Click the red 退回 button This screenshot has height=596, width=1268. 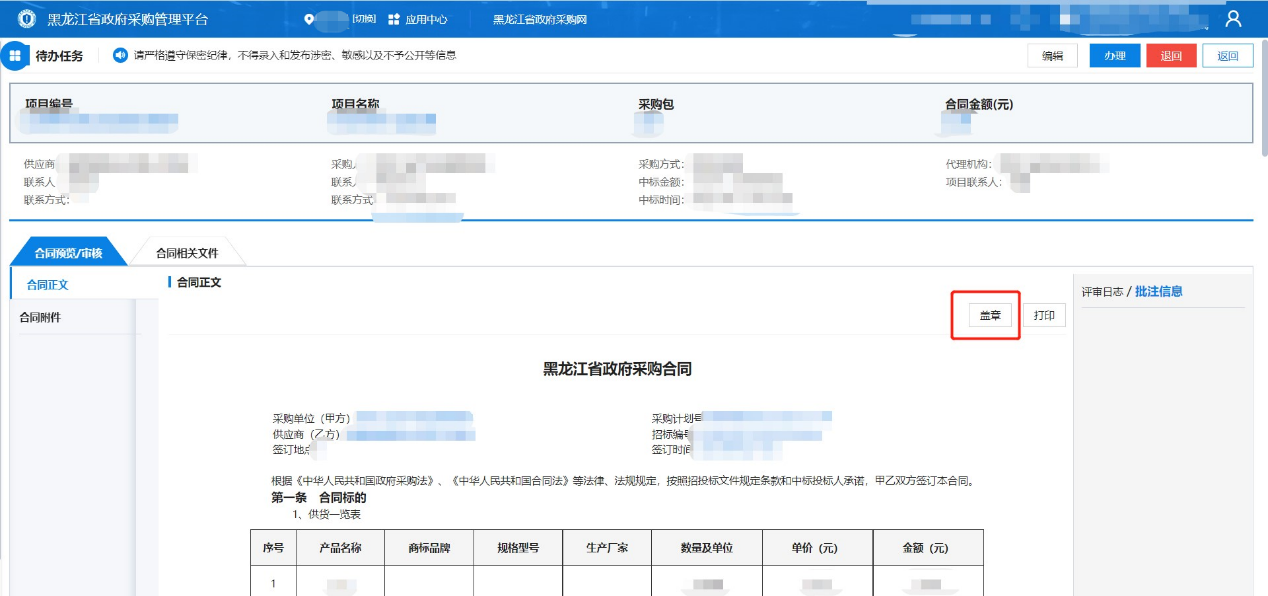tap(1171, 56)
